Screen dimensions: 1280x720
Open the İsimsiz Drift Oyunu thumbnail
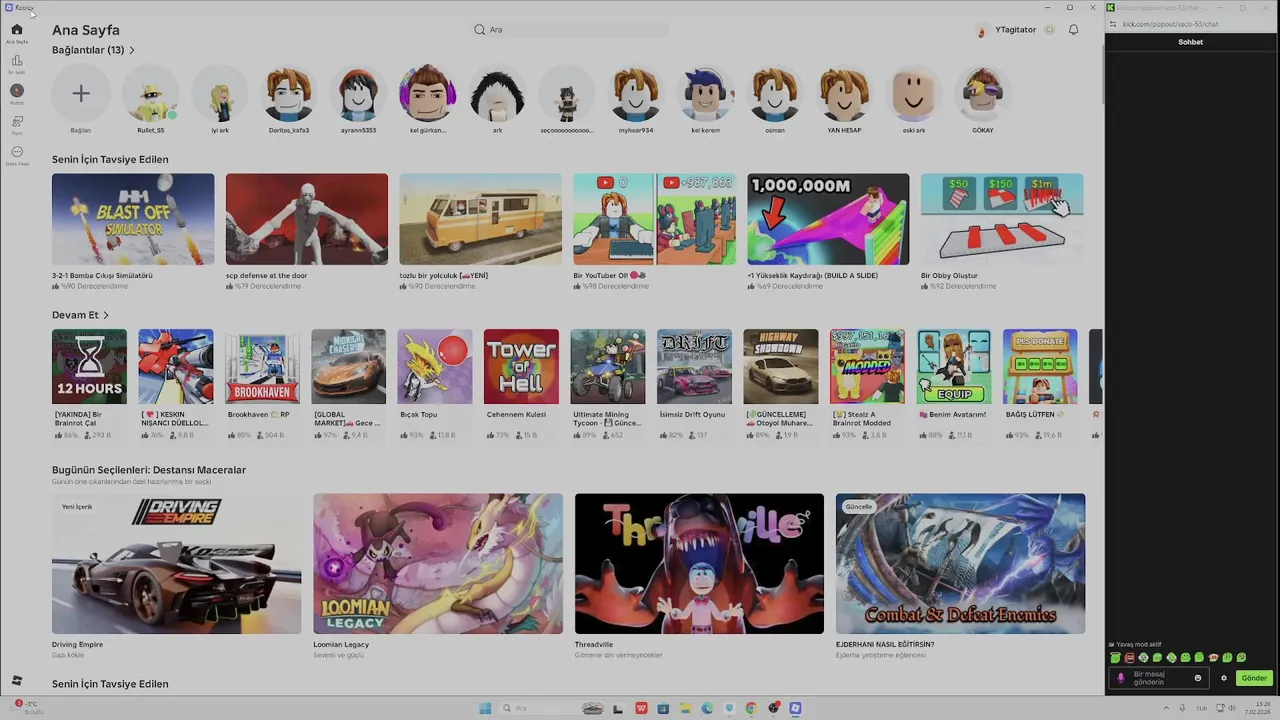pyautogui.click(x=694, y=367)
